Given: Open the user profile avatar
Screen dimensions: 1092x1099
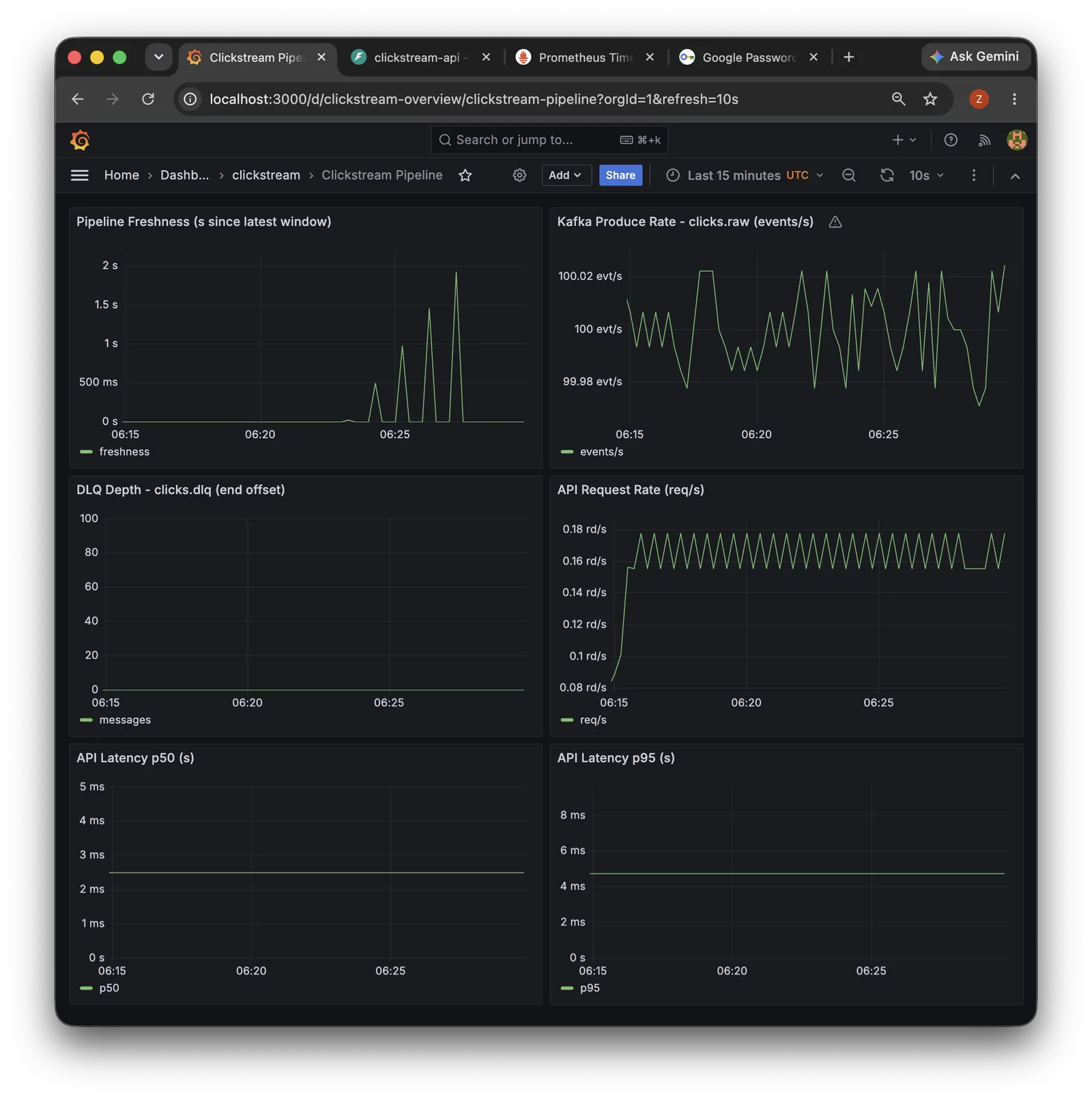Looking at the screenshot, I should pos(1017,140).
